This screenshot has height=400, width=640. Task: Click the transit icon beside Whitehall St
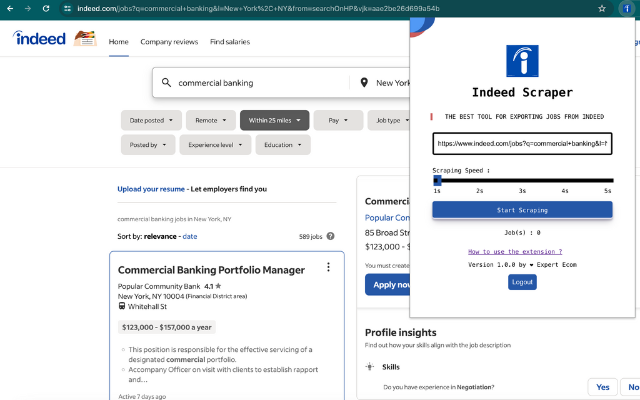click(122, 306)
